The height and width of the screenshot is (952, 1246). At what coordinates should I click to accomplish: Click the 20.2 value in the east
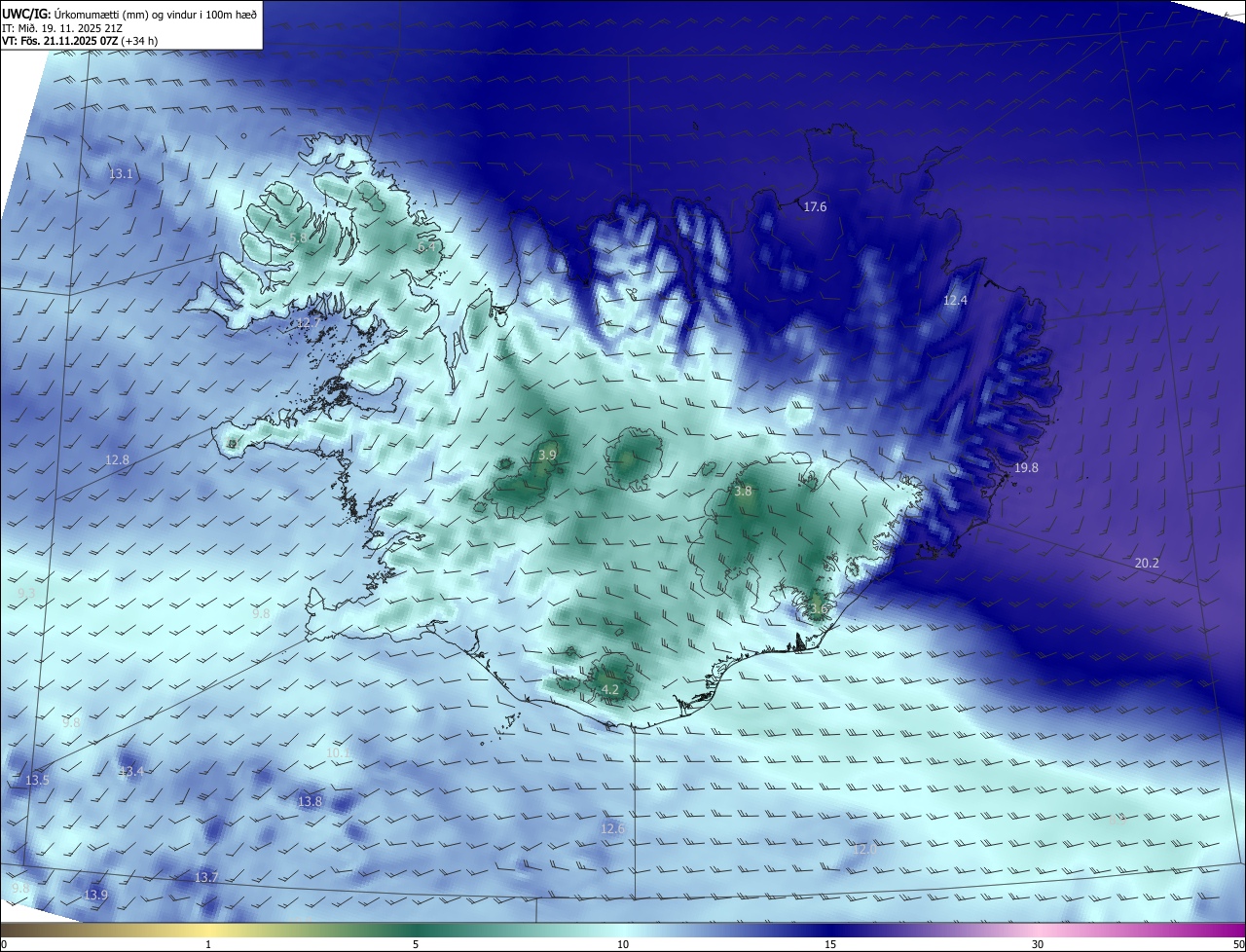(1147, 563)
